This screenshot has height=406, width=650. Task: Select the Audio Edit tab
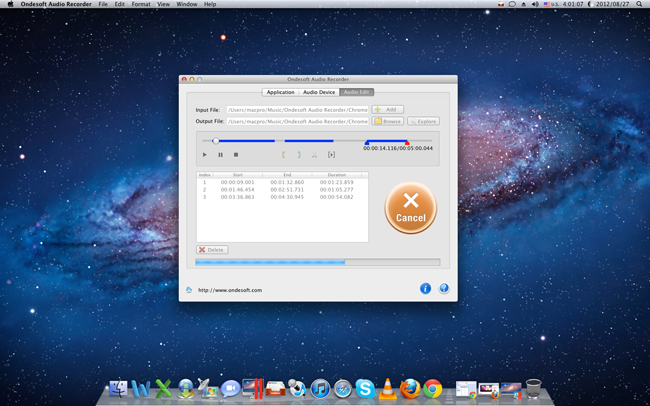(357, 92)
